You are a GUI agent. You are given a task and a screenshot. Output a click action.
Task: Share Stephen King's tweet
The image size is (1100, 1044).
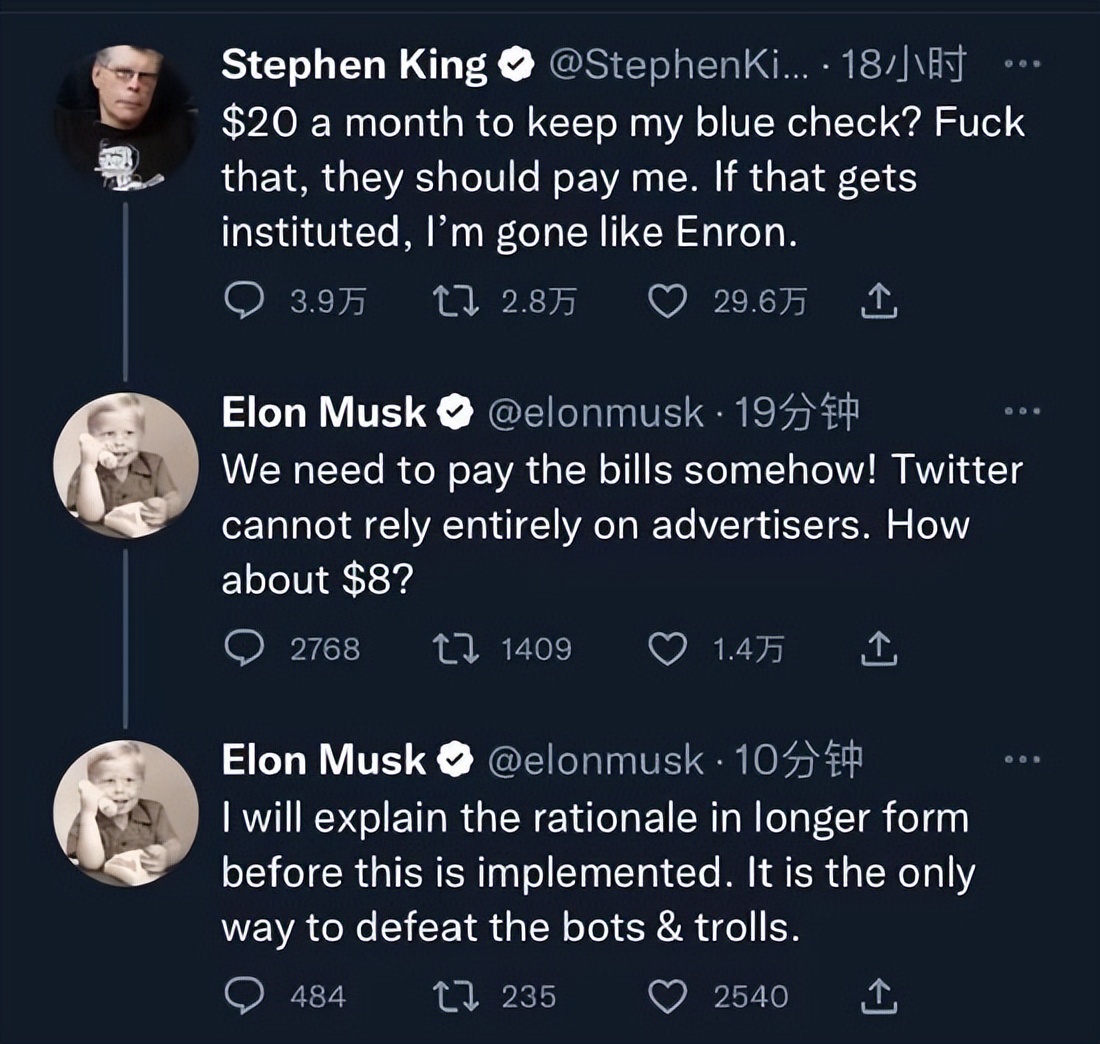(x=879, y=302)
